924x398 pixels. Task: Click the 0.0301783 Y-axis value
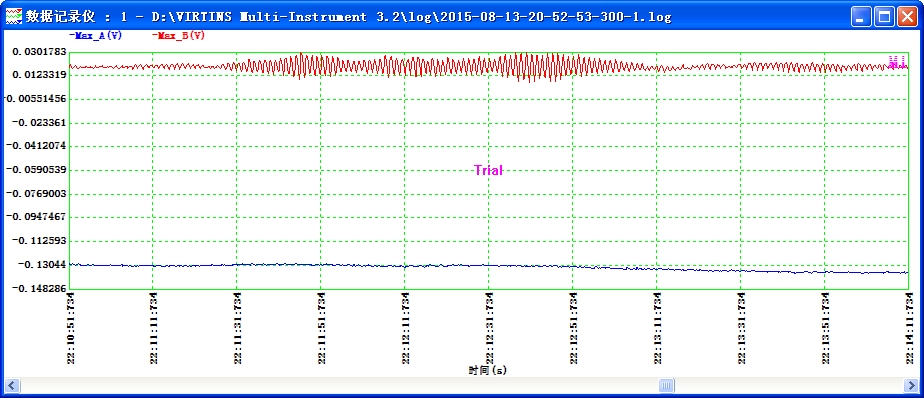[39, 52]
